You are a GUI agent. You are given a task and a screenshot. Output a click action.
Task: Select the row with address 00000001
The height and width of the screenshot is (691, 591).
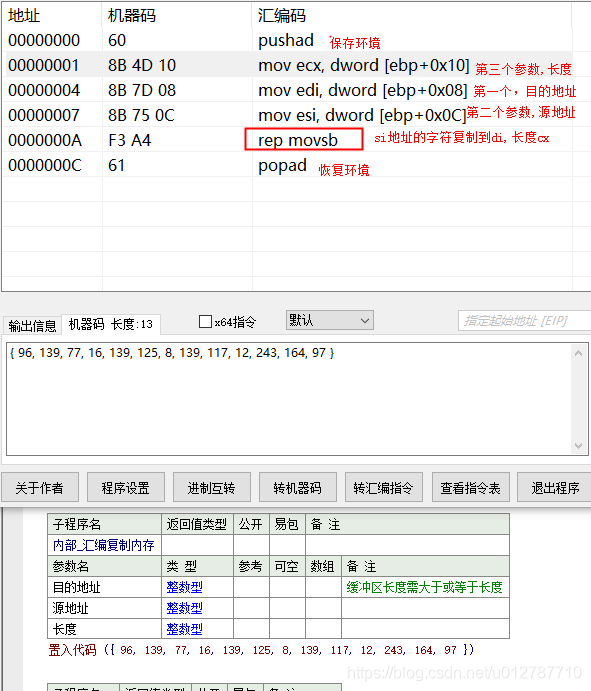(286, 65)
